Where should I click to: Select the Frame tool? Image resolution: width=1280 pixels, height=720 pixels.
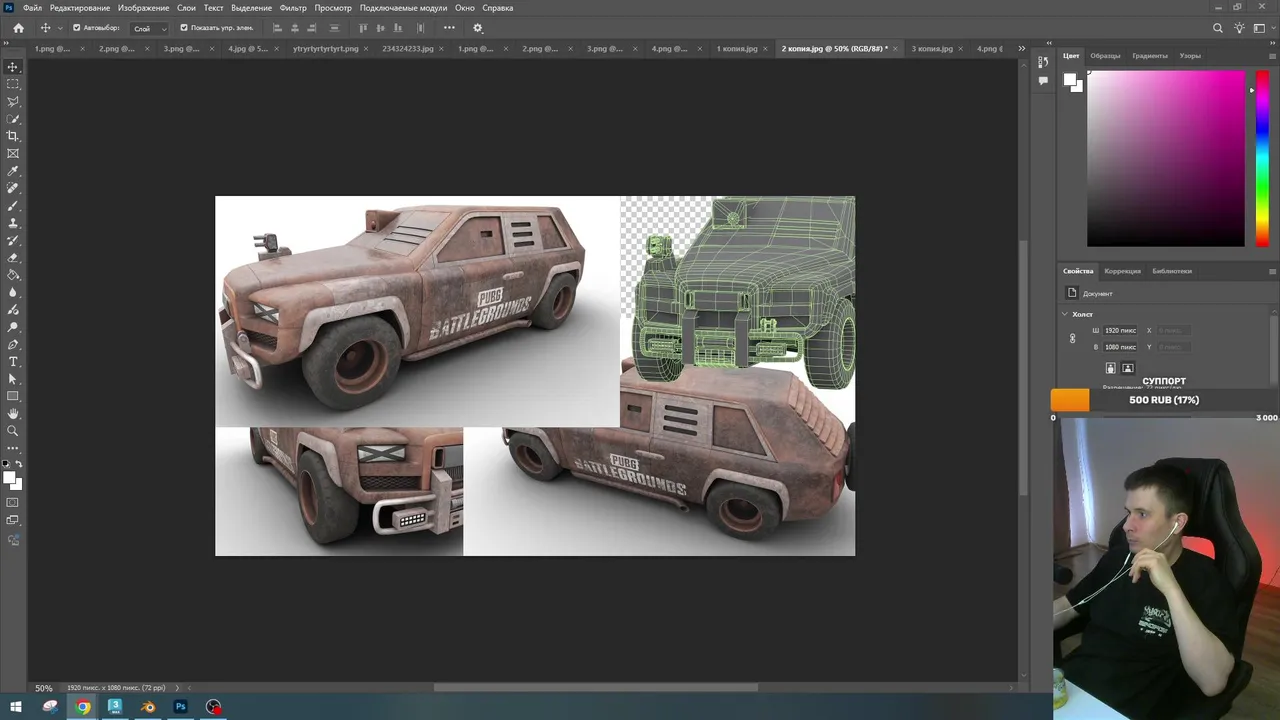click(x=13, y=154)
